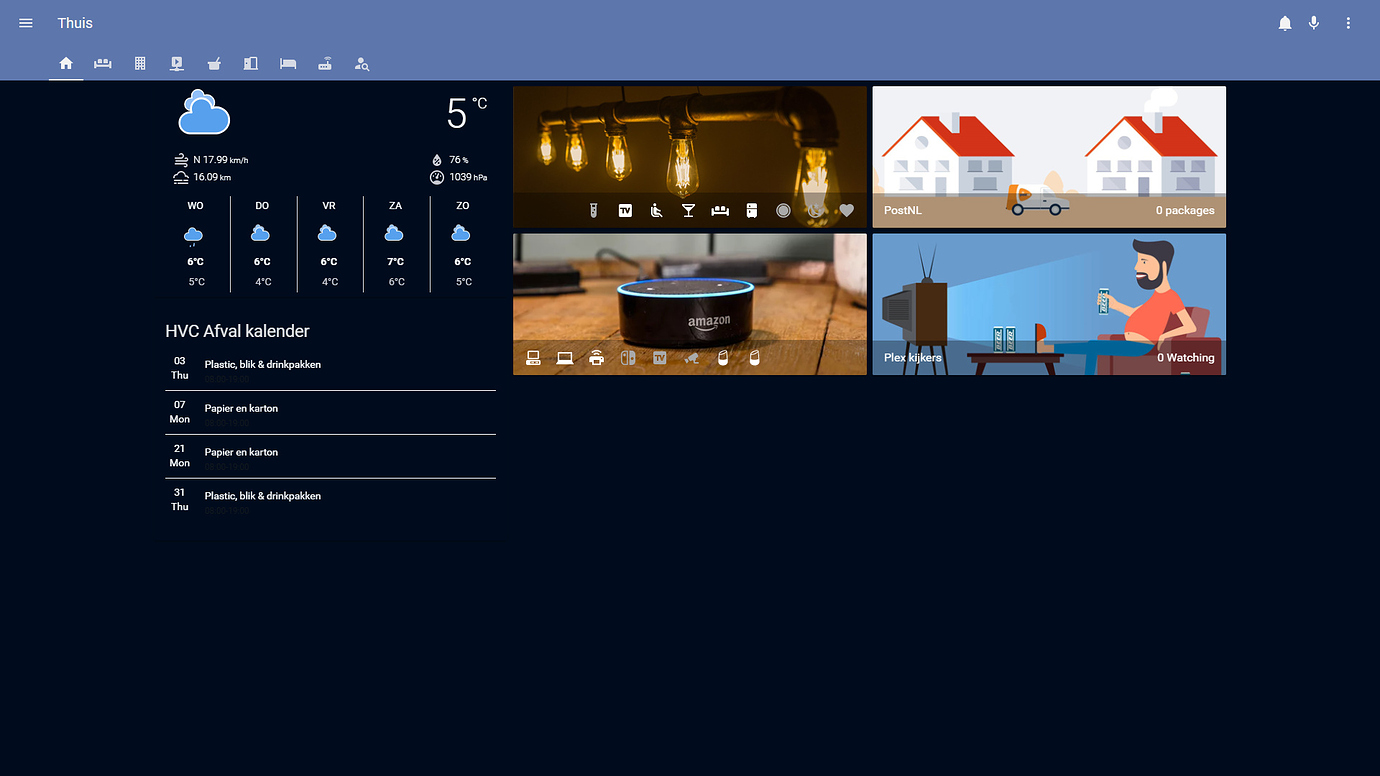The height and width of the screenshot is (776, 1380).
Task: Open the bed room tab in the navigation bar
Action: pos(288,63)
